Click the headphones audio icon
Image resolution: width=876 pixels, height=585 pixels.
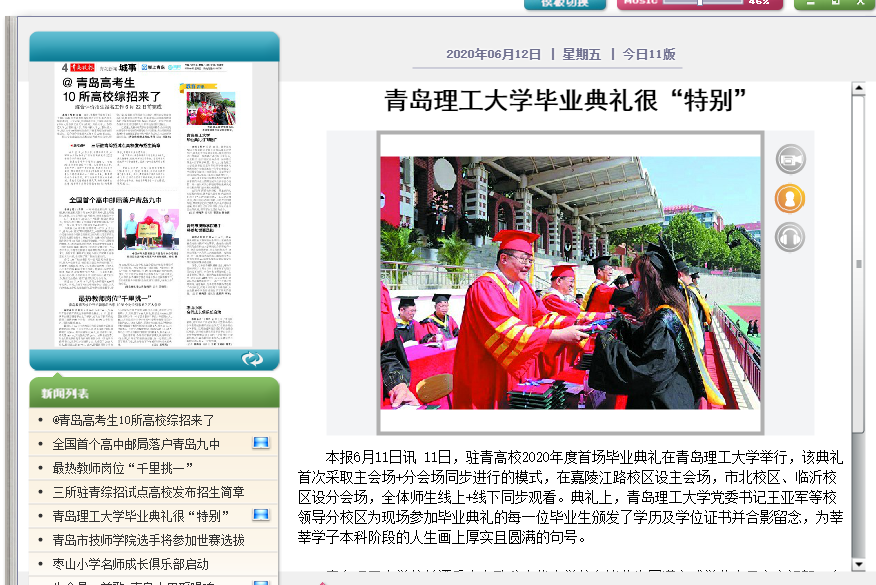790,237
